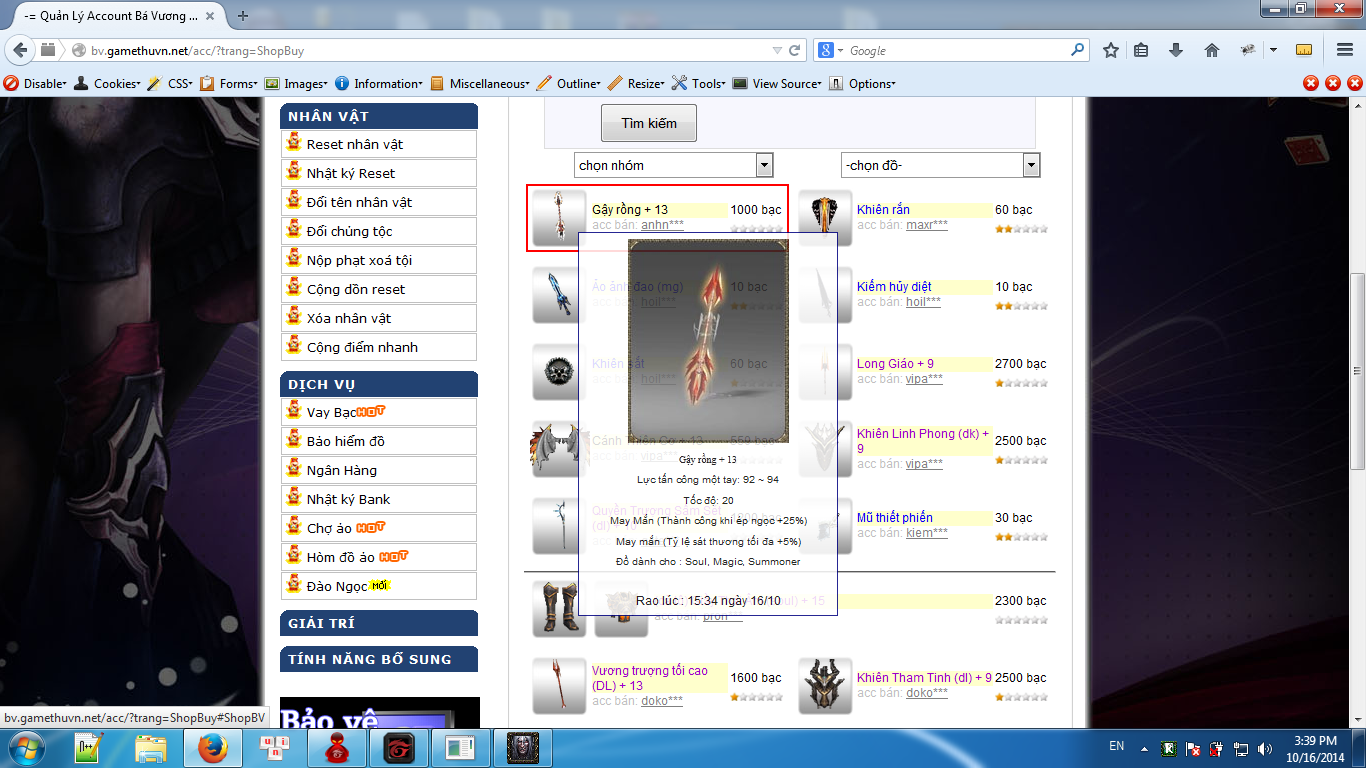The image size is (1366, 768).
Task: Open Windows Explorer folder on taskbar
Action: [x=152, y=748]
